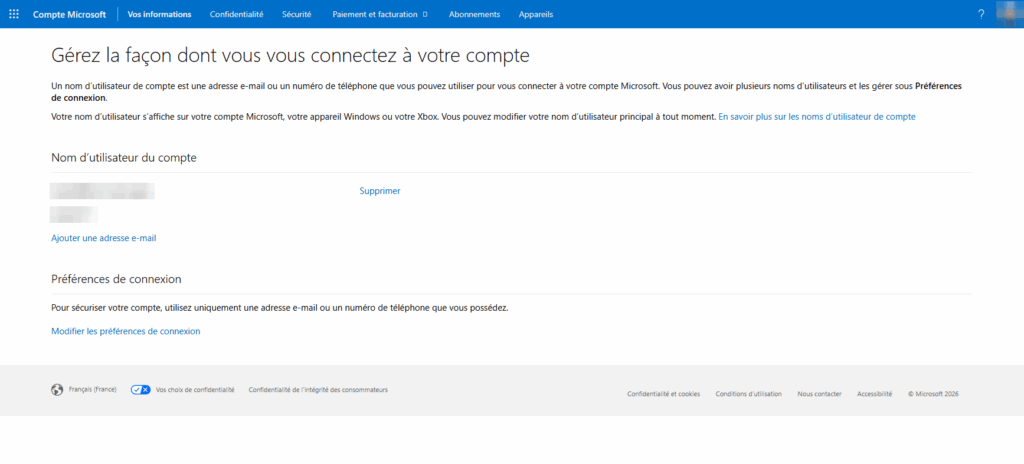Click the small dropdown marker beside Paiement et facturation

pos(425,14)
